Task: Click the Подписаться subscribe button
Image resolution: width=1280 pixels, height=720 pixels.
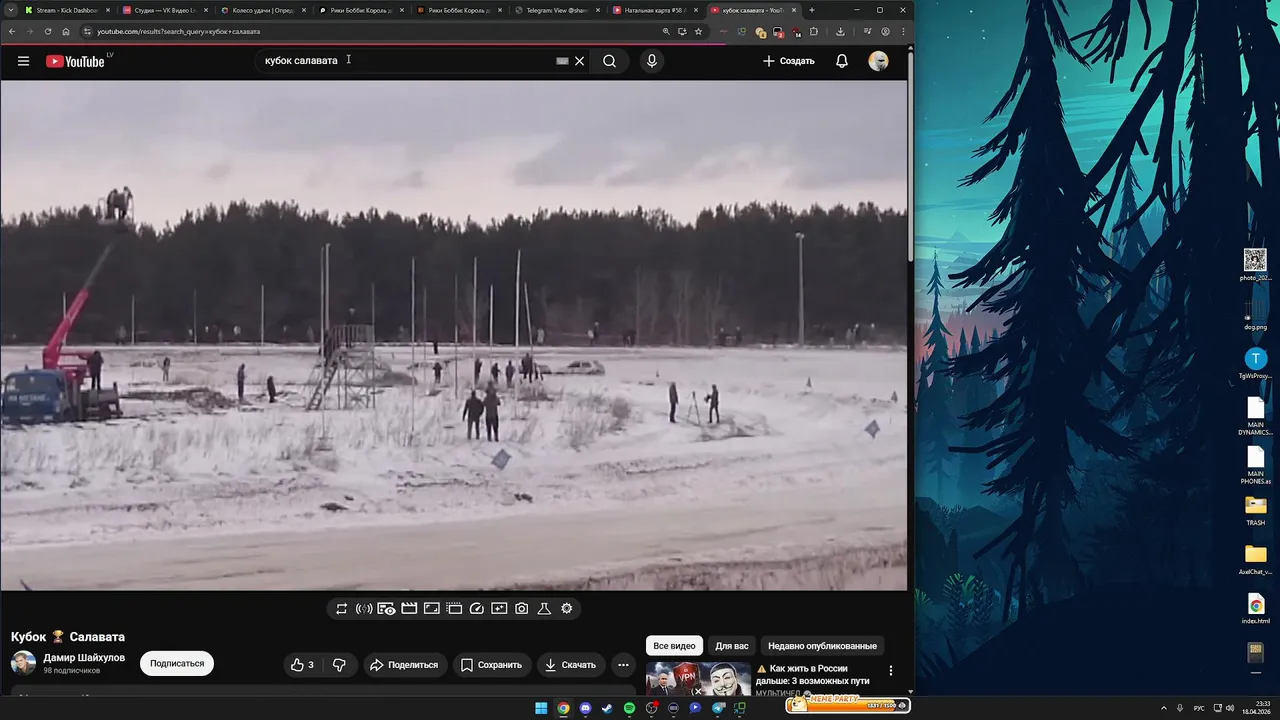Action: [x=177, y=663]
